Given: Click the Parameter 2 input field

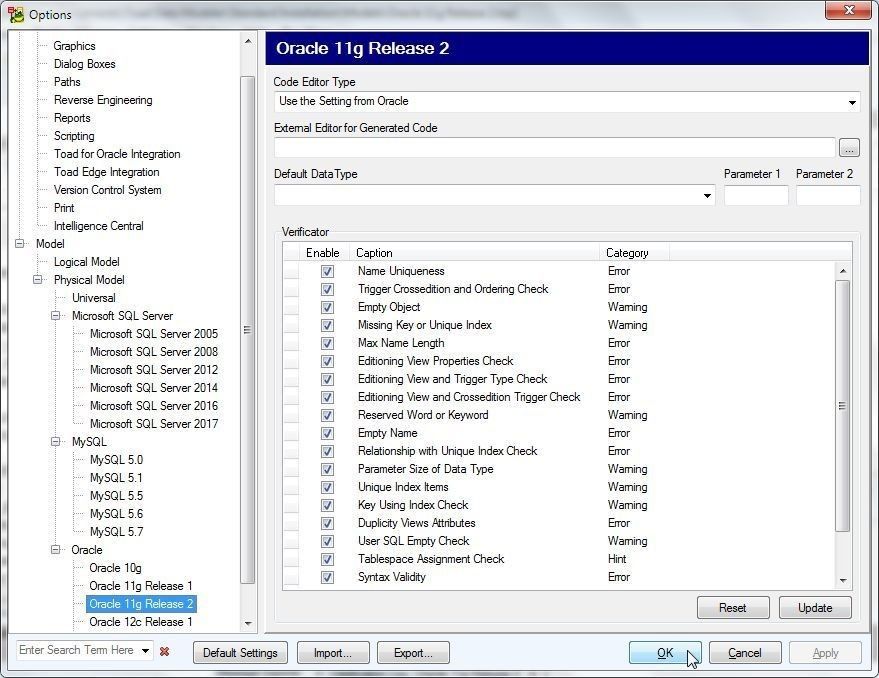Looking at the screenshot, I should 828,195.
